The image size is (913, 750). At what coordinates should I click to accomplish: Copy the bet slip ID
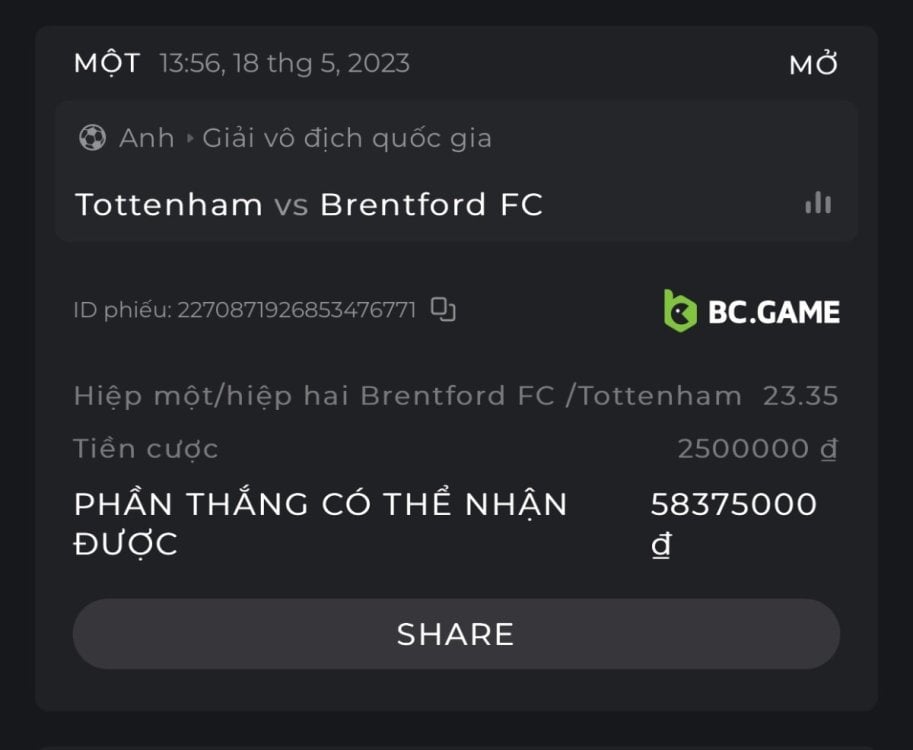(443, 310)
